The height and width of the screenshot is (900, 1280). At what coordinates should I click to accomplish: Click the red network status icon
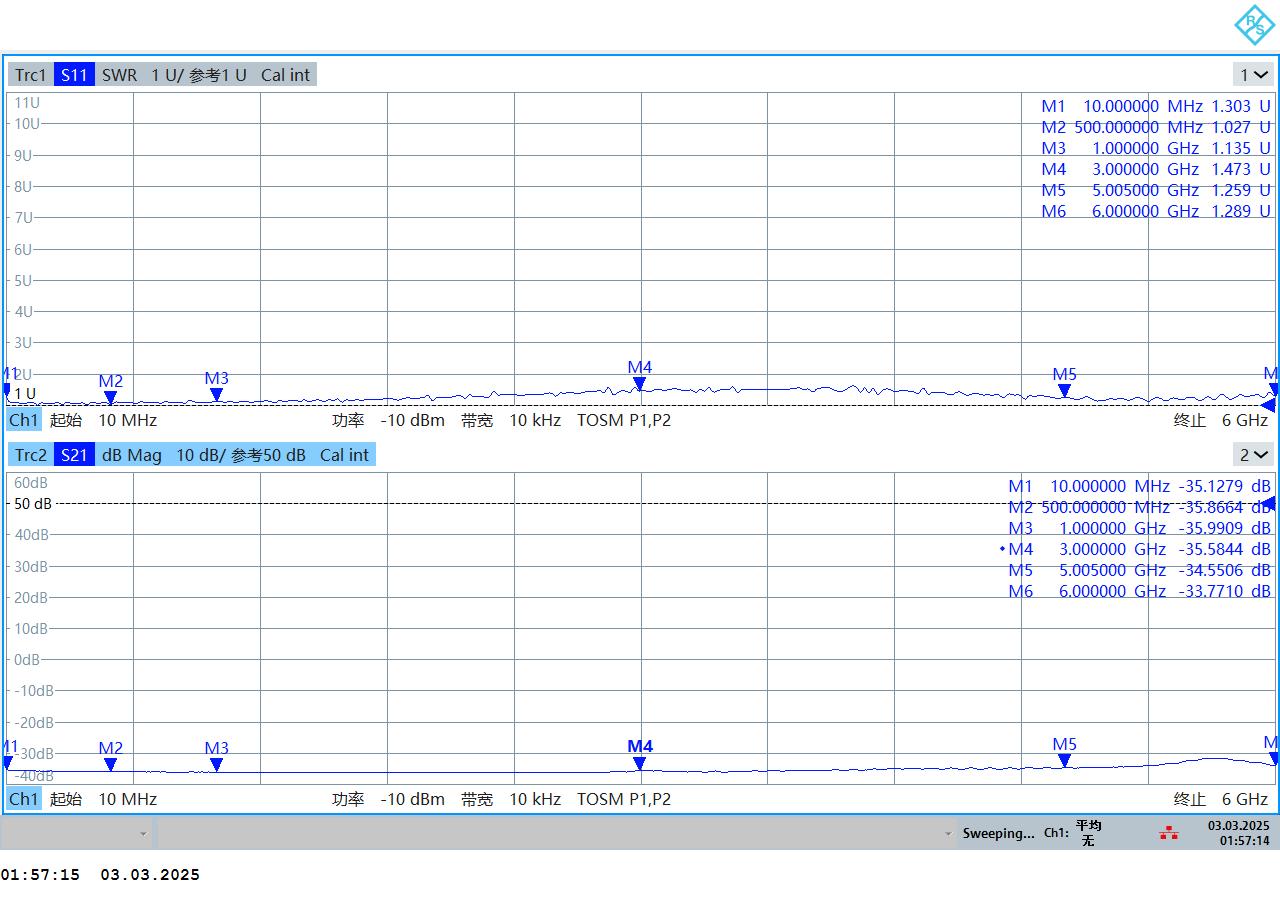click(x=1168, y=833)
